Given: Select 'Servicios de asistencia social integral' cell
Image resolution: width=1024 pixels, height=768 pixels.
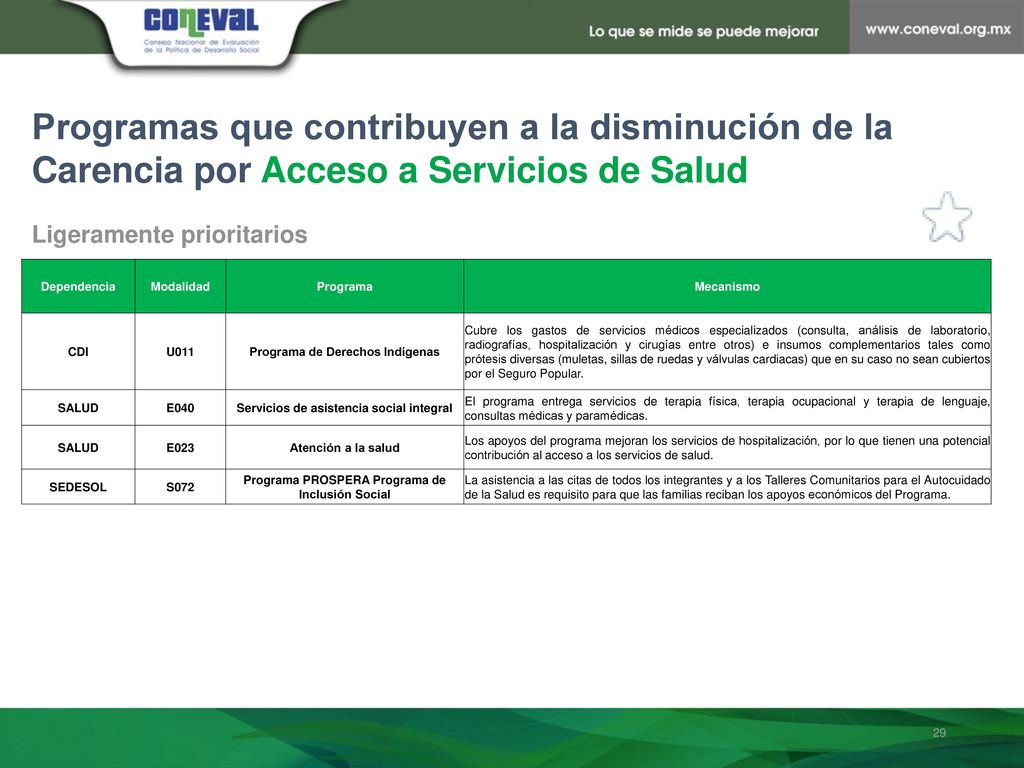Looking at the screenshot, I should coord(344,408).
